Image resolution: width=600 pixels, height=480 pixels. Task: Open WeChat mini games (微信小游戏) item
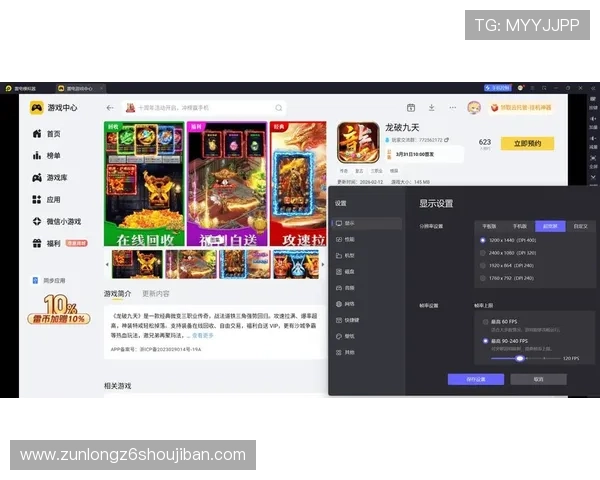(57, 221)
